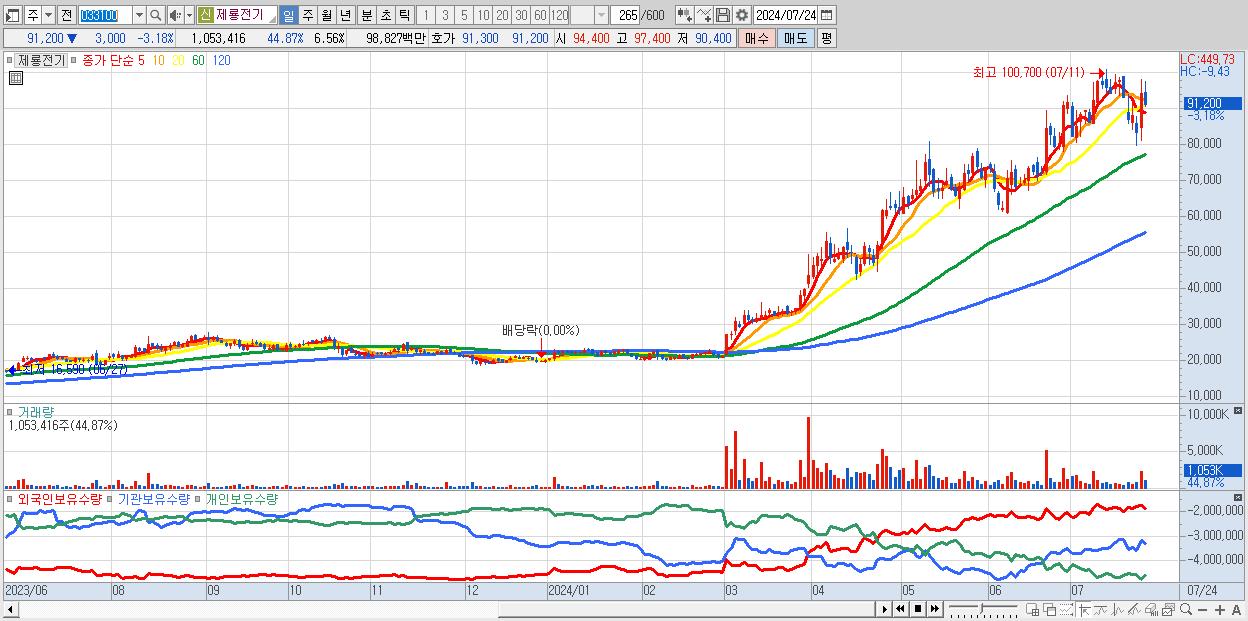
Task: Select the 120 interval button
Action: (x=559, y=15)
